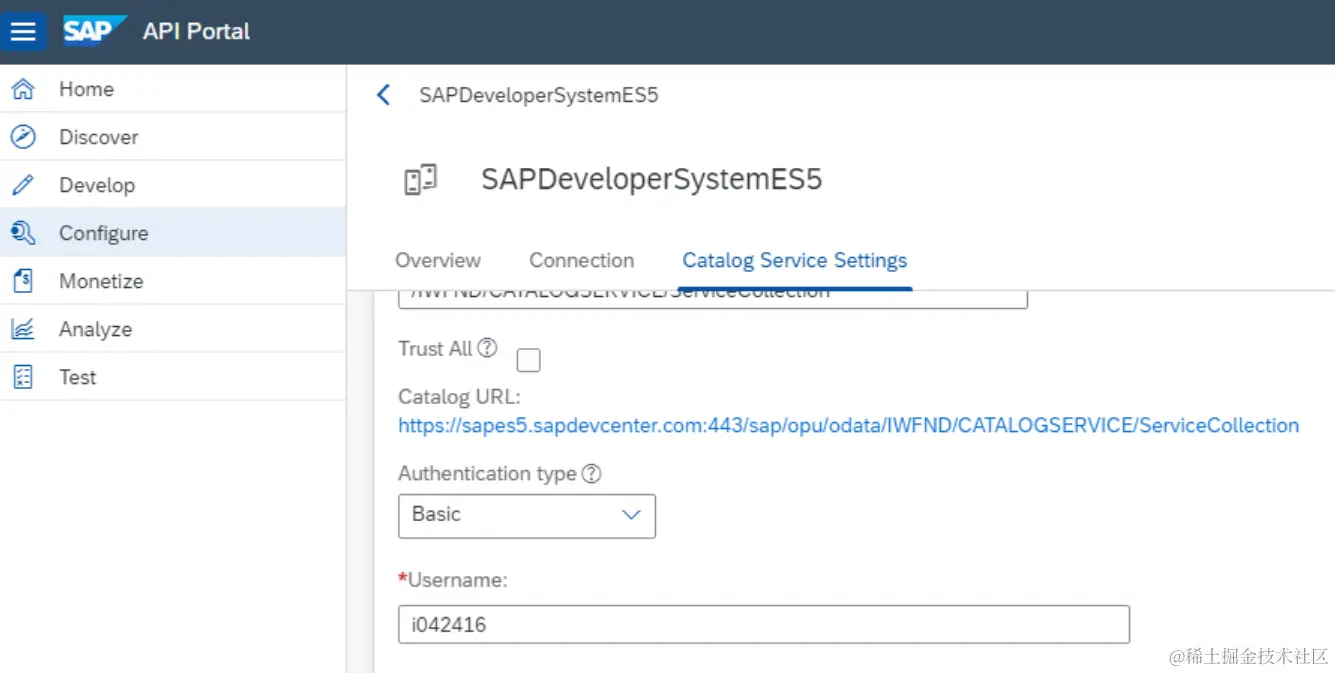Click the Test checklist icon
Image resolution: width=1335 pixels, height=673 pixels.
(23, 377)
